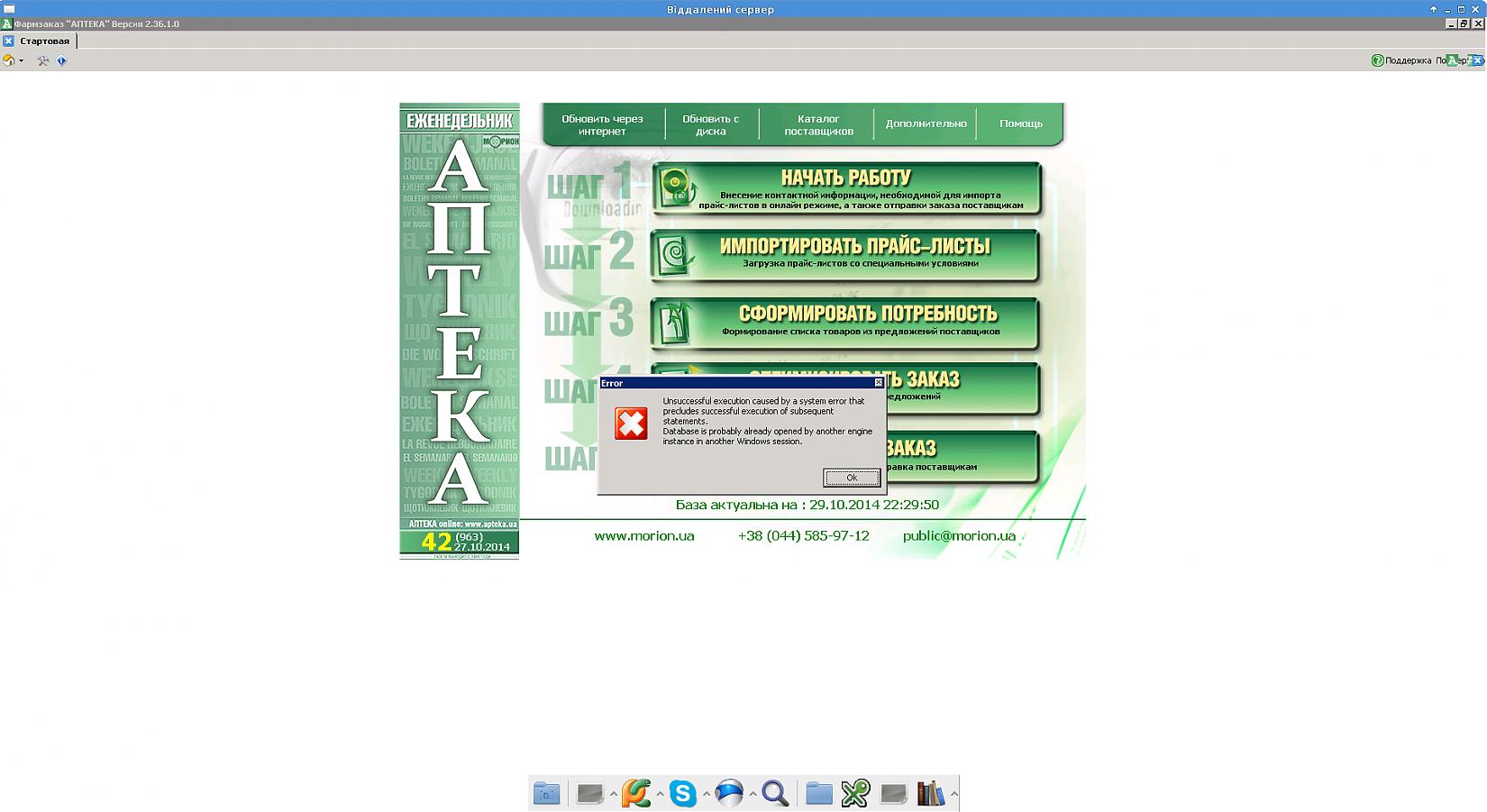Screen dimensions: 1487x812
Task: Click the step 4 ЗАКАЗ button behind the dialog
Action: coord(962,388)
